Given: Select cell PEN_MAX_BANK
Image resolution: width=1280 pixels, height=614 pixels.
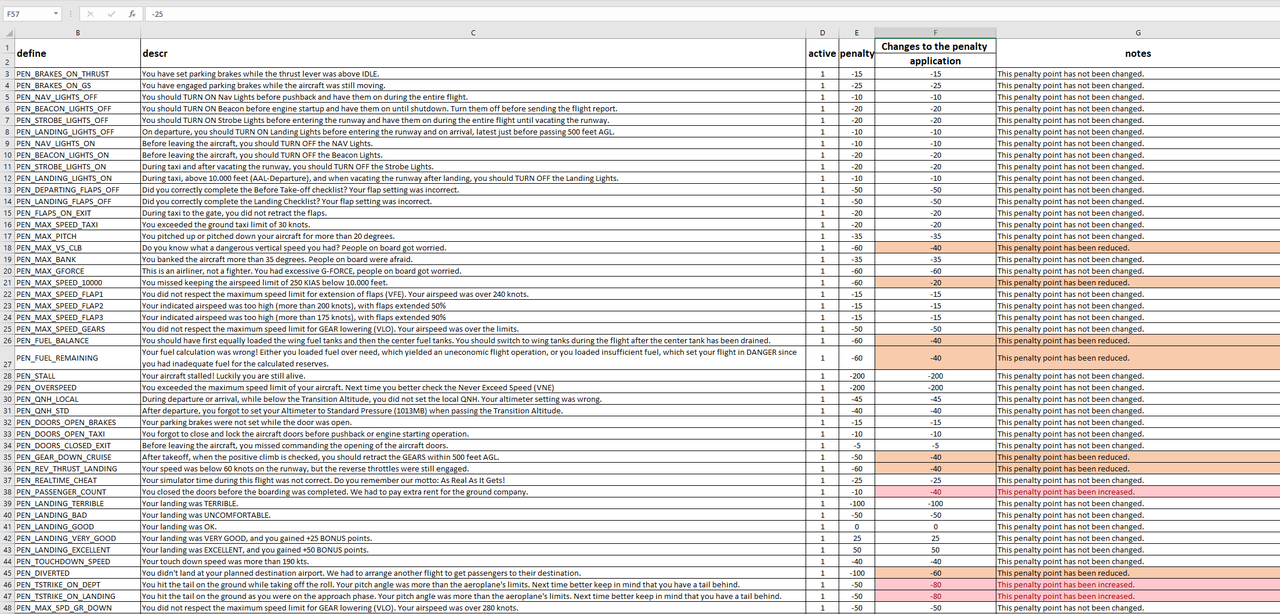Looking at the screenshot, I should click(78, 259).
